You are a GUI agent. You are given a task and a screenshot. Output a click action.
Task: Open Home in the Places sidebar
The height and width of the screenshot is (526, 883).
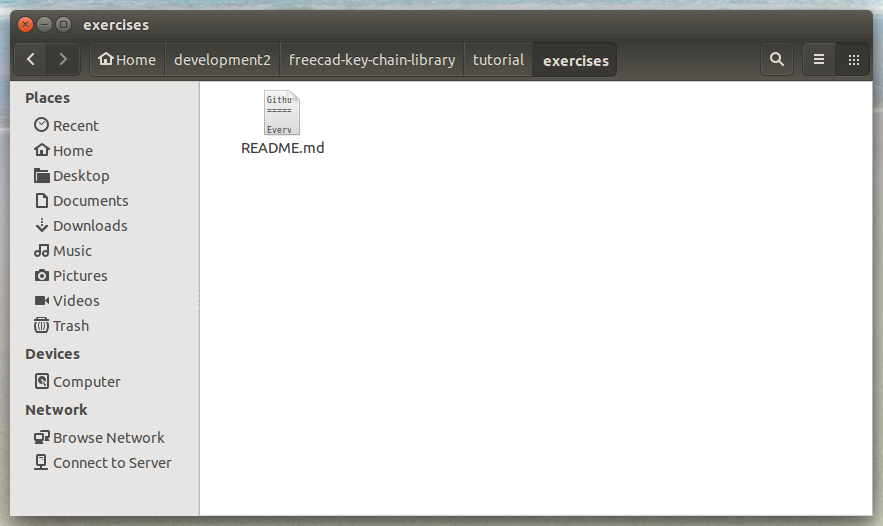pyautogui.click(x=104, y=151)
